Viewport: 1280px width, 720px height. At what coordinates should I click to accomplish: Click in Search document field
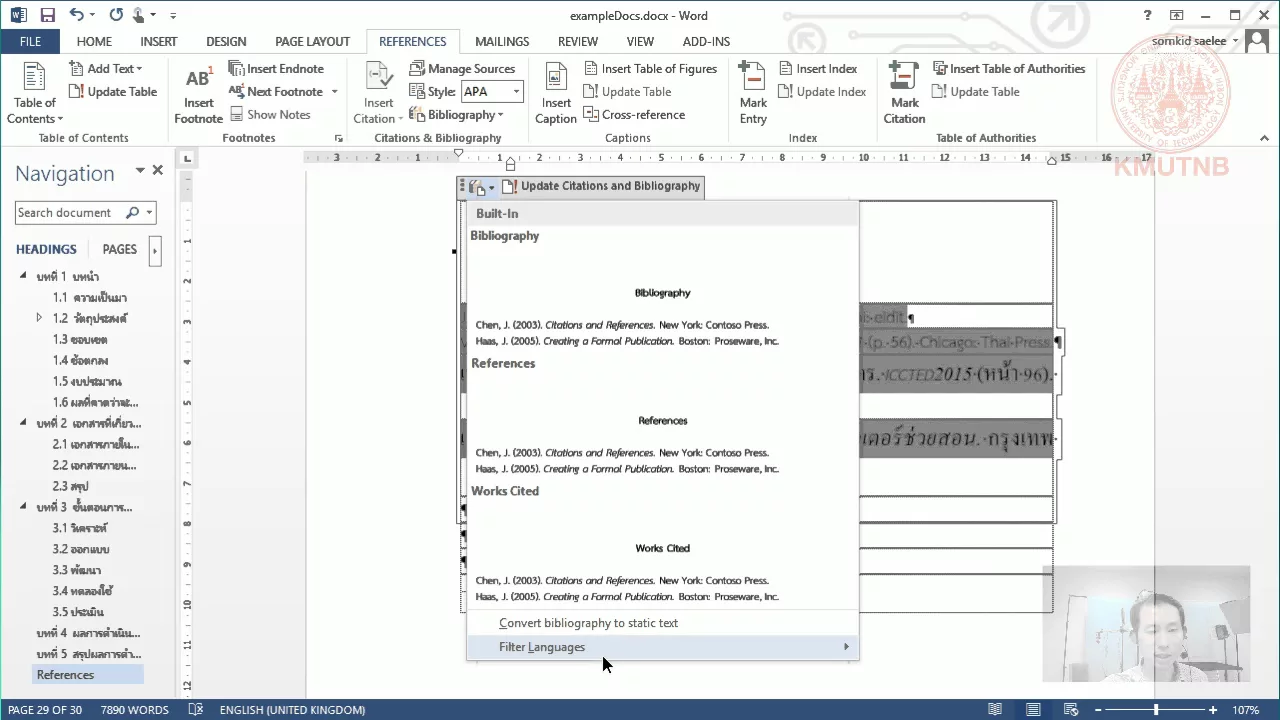click(x=70, y=213)
